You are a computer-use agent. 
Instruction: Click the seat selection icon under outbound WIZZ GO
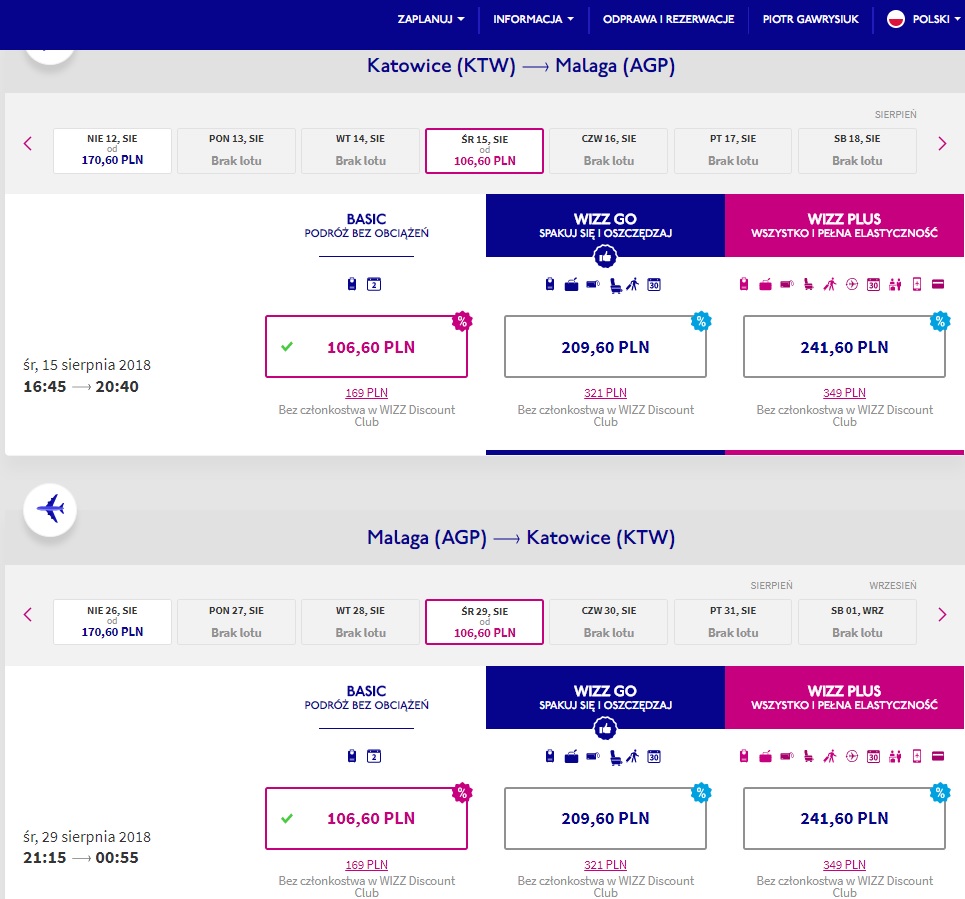(615, 286)
